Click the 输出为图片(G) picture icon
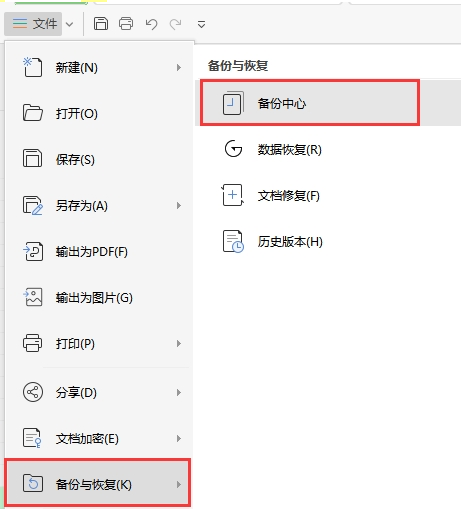This screenshot has height=513, width=468. (33, 297)
